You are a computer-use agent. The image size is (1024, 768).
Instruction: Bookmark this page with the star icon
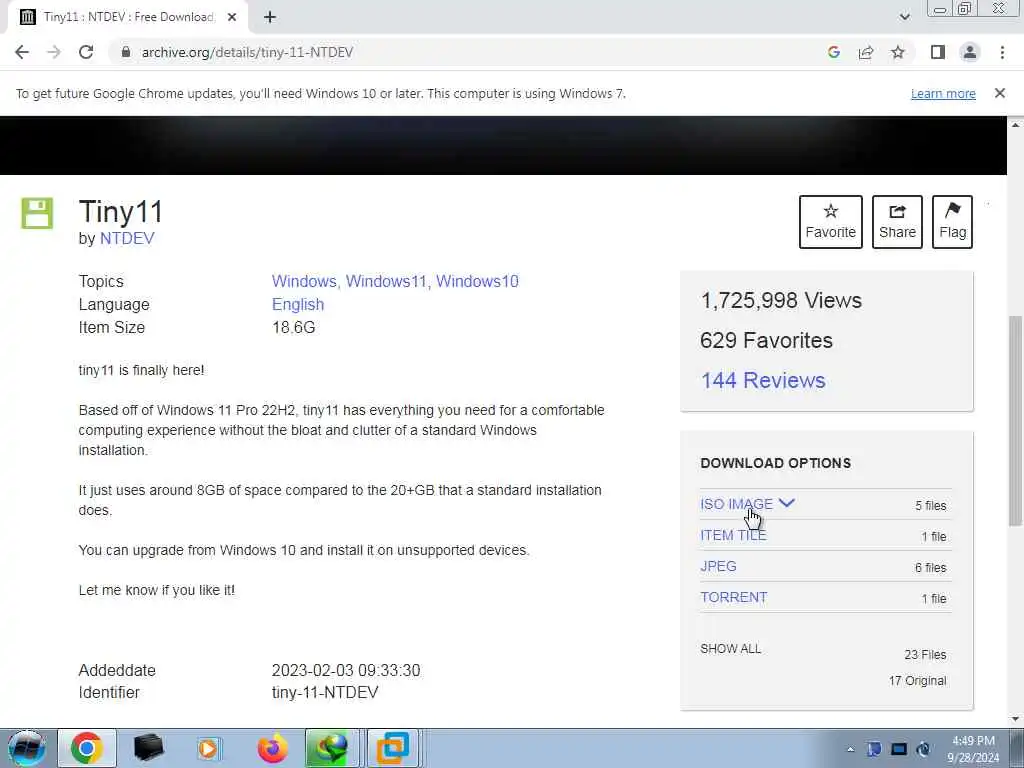tap(898, 52)
